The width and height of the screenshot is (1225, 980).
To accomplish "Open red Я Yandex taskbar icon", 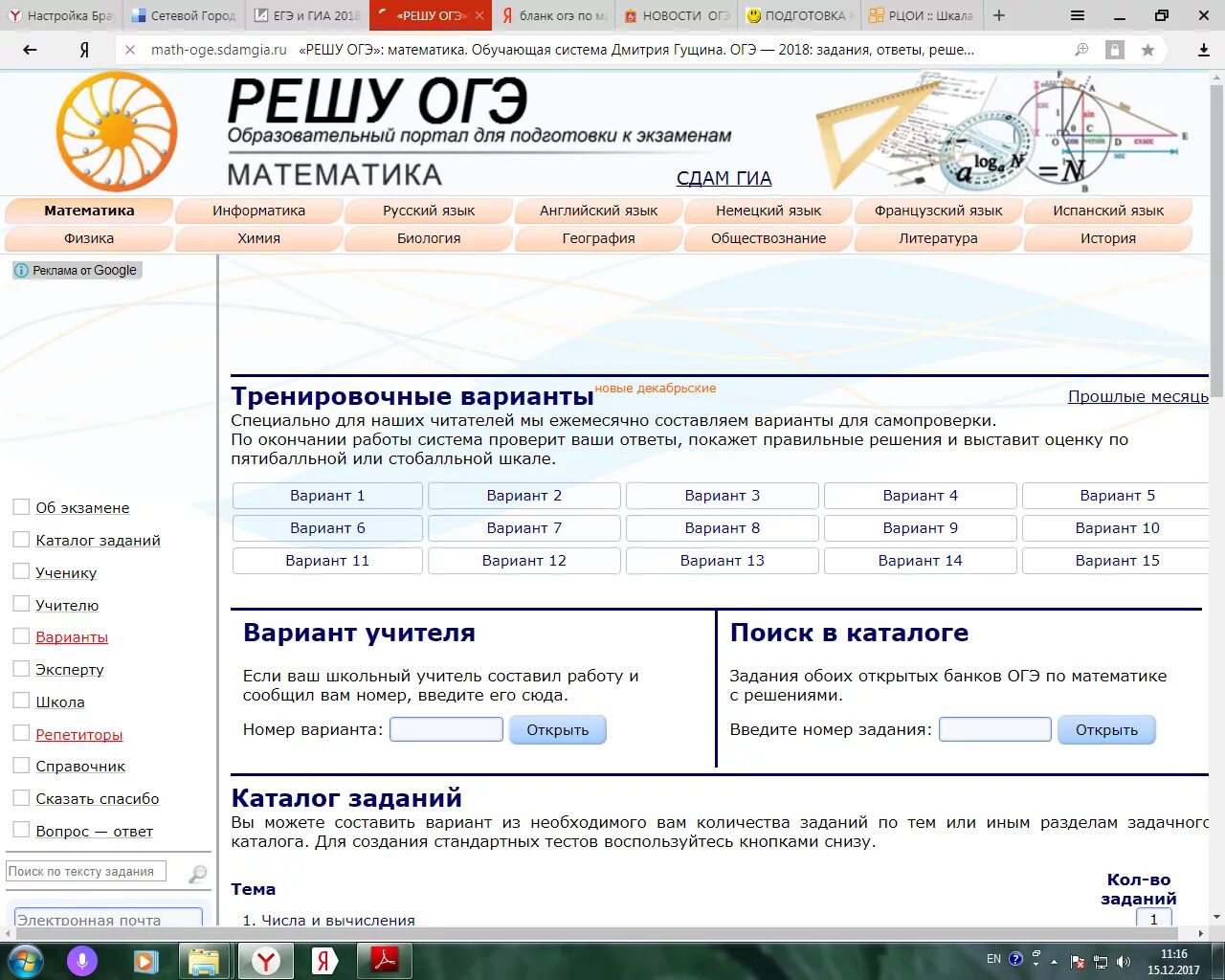I will (x=324, y=960).
